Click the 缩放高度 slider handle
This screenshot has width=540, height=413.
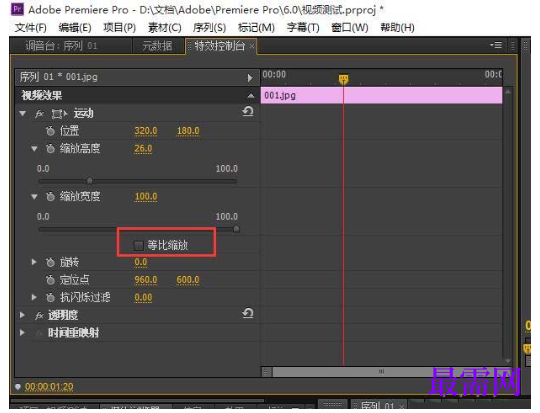tap(90, 180)
